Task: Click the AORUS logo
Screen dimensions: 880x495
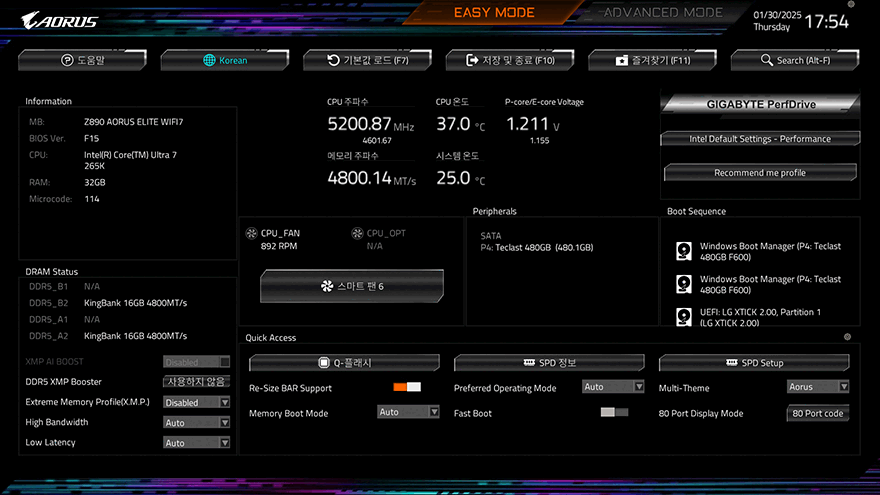Action: click(59, 21)
